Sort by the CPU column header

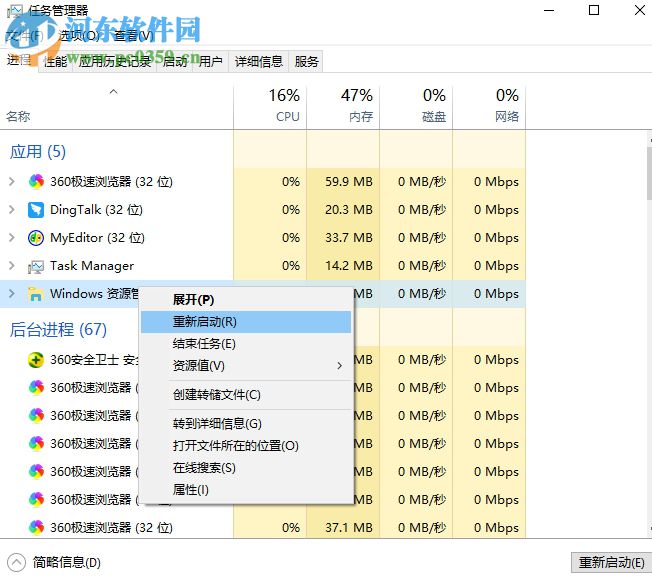point(270,107)
